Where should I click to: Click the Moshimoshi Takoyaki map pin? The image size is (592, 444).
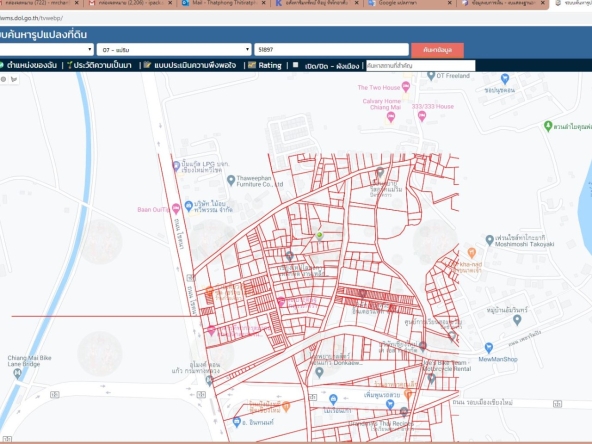pyautogui.click(x=490, y=240)
